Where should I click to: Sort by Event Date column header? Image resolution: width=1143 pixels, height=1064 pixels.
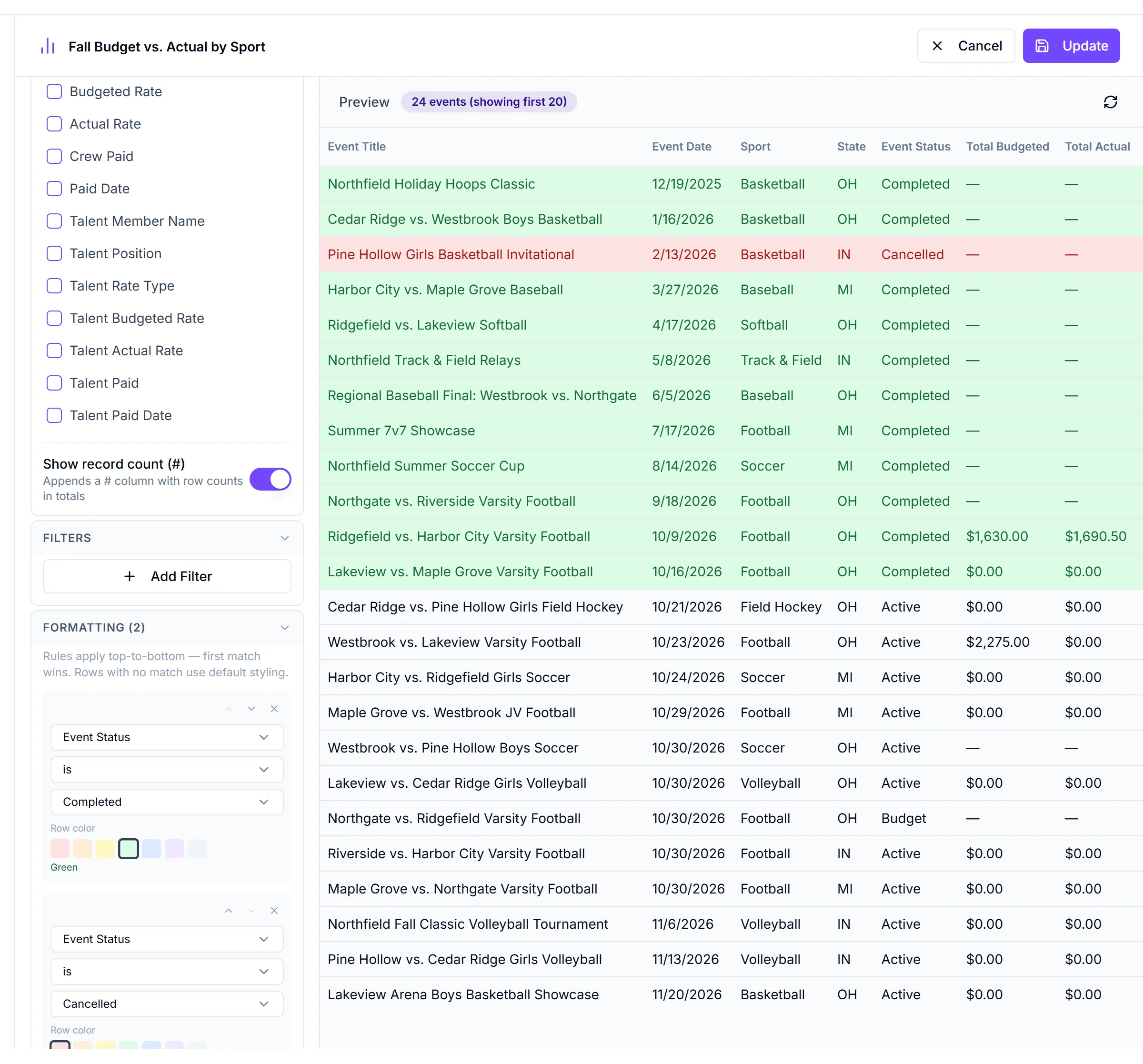pos(682,147)
